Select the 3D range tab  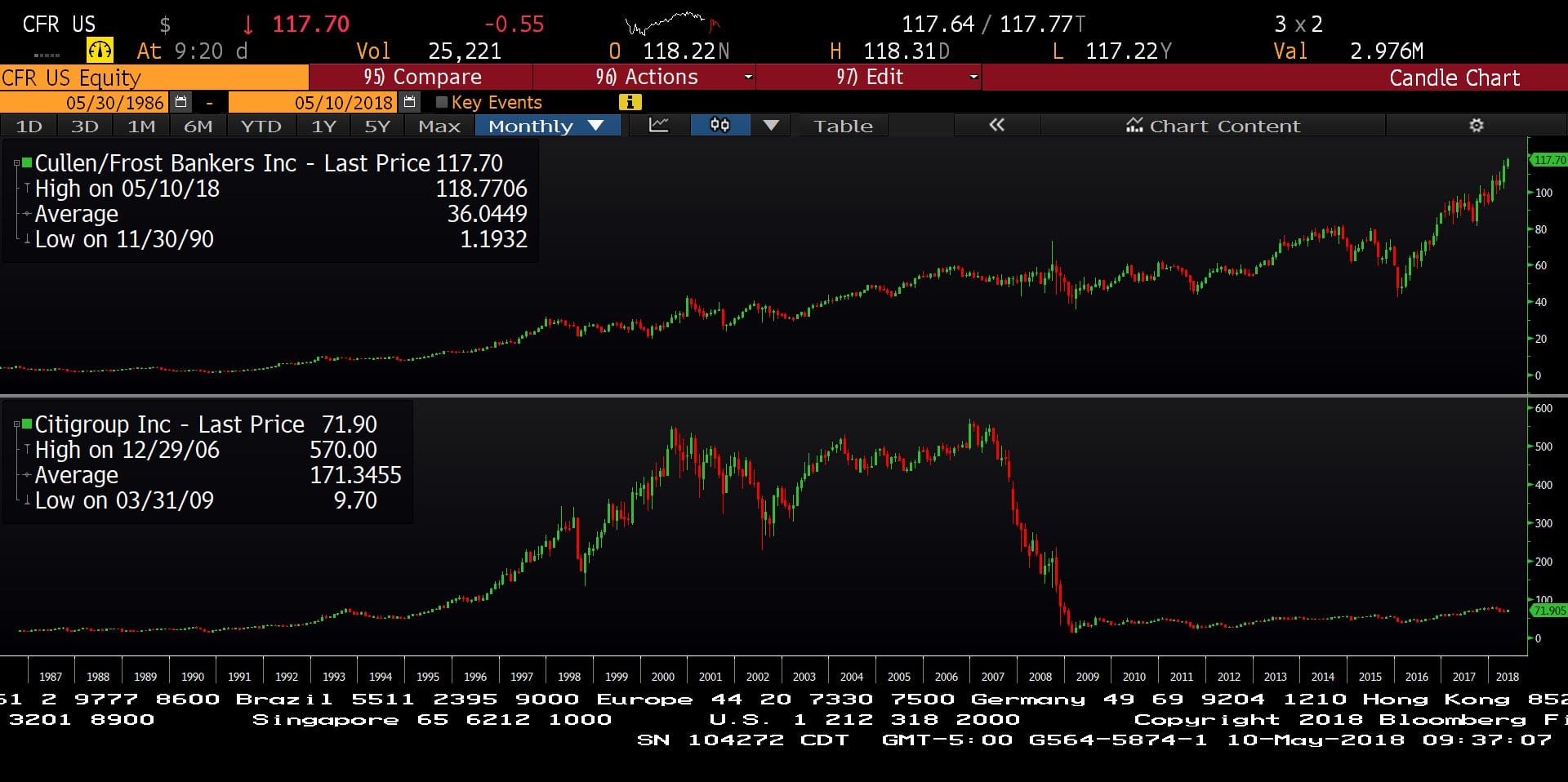coord(85,126)
